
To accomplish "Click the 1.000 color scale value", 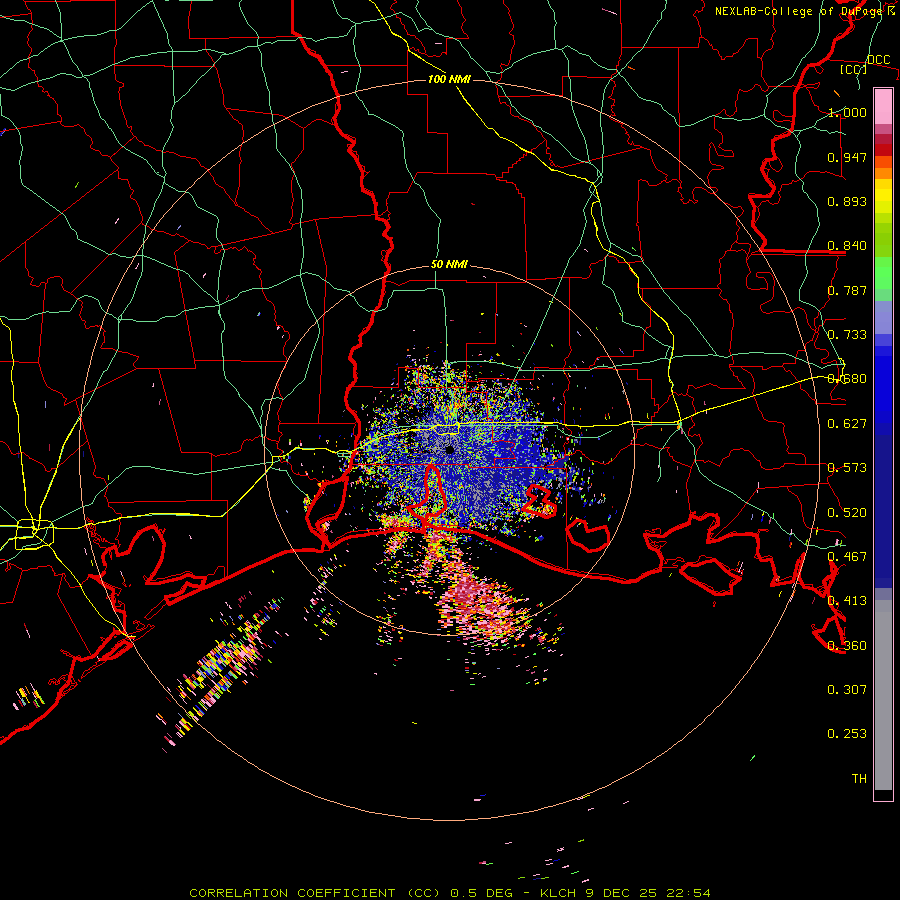I will pyautogui.click(x=847, y=112).
